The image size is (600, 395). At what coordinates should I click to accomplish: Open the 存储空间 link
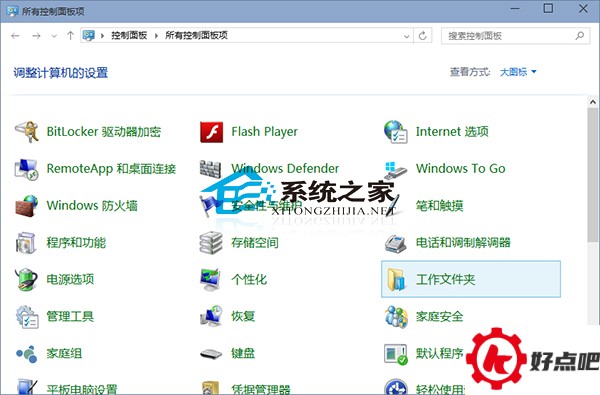click(x=255, y=243)
